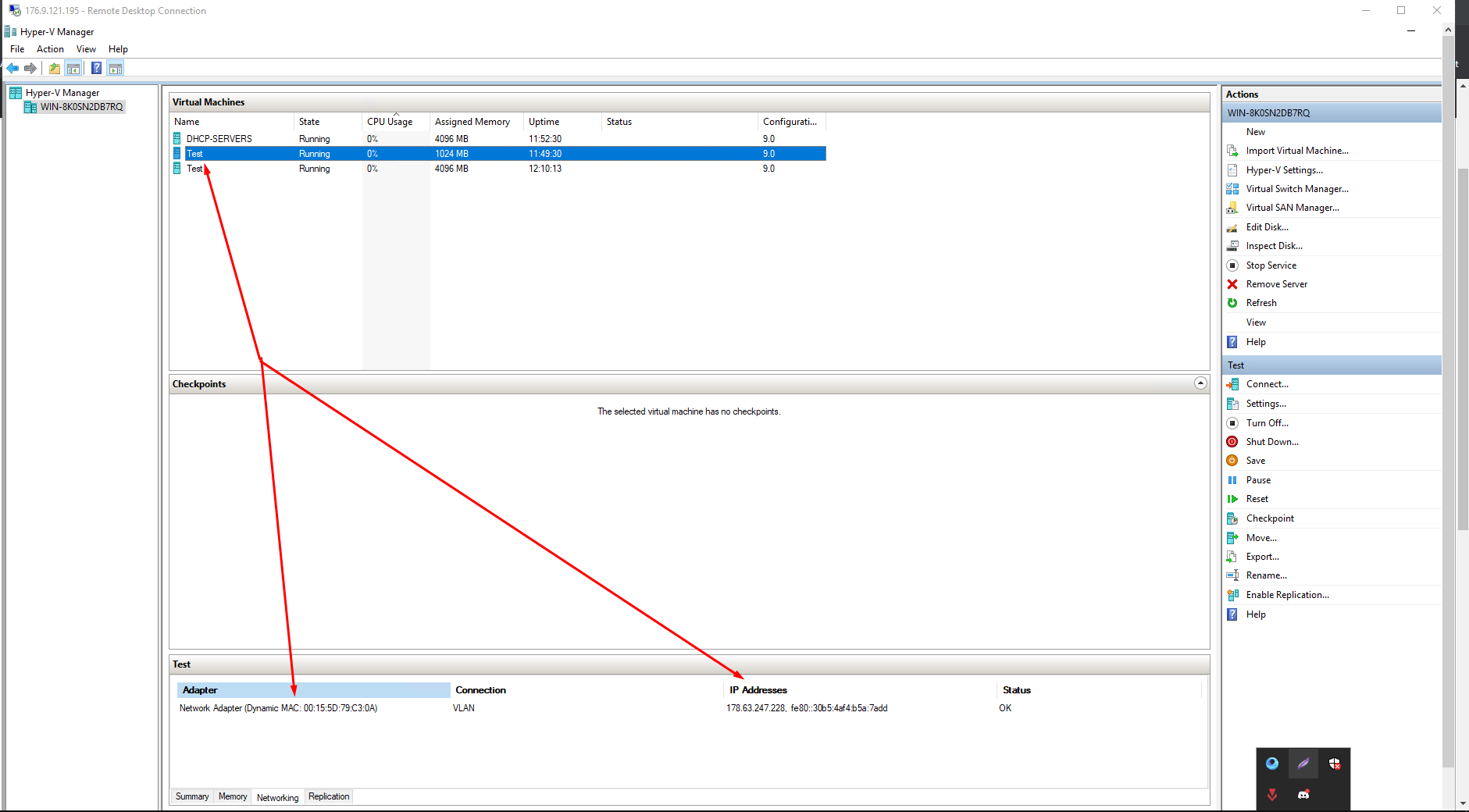Click Connect for the Test virtual machine
Viewport: 1469px width, 812px height.
tap(1265, 383)
